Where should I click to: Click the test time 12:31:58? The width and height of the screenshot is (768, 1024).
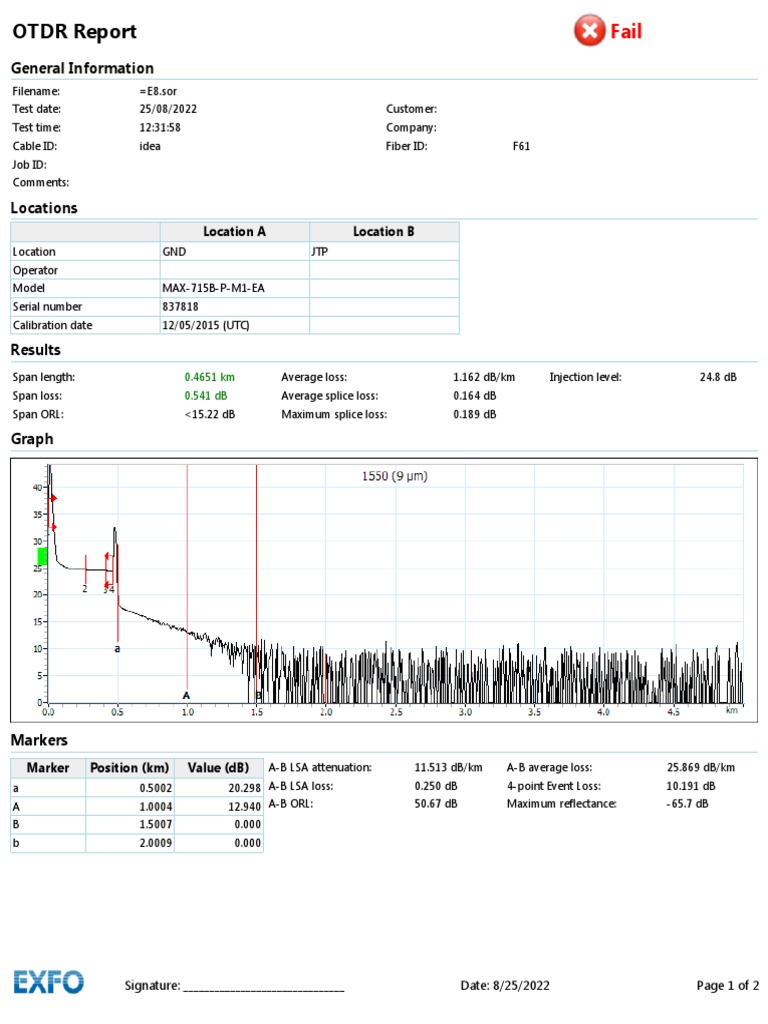tap(159, 127)
